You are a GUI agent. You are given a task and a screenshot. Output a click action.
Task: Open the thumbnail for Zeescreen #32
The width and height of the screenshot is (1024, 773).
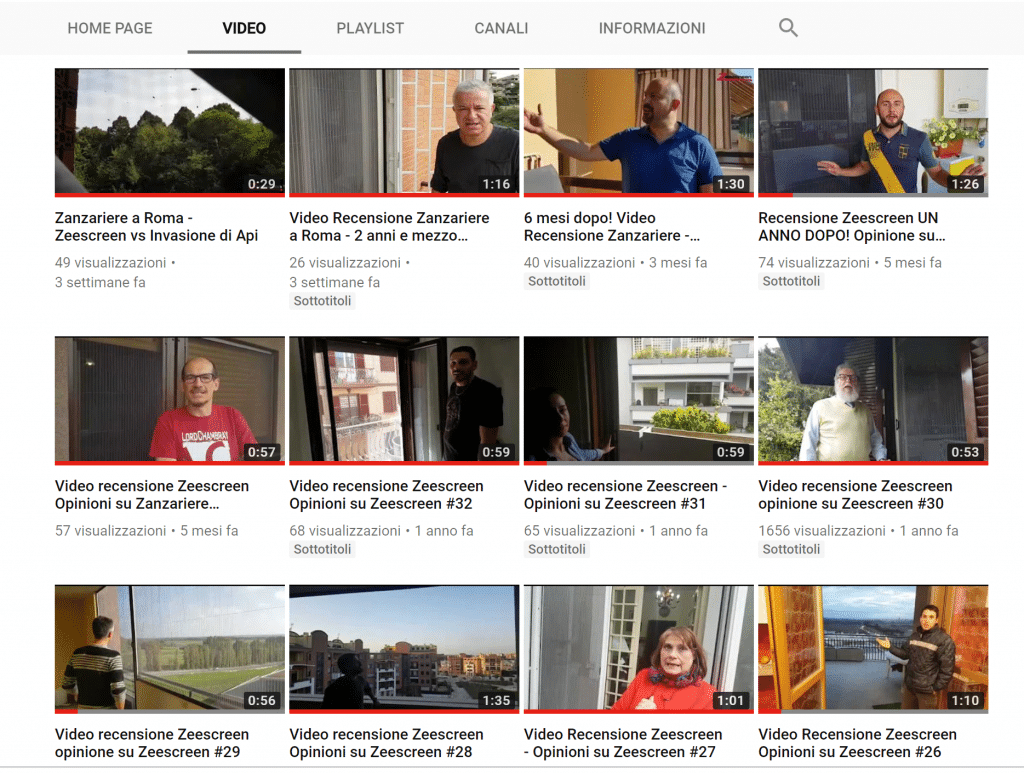coord(404,400)
